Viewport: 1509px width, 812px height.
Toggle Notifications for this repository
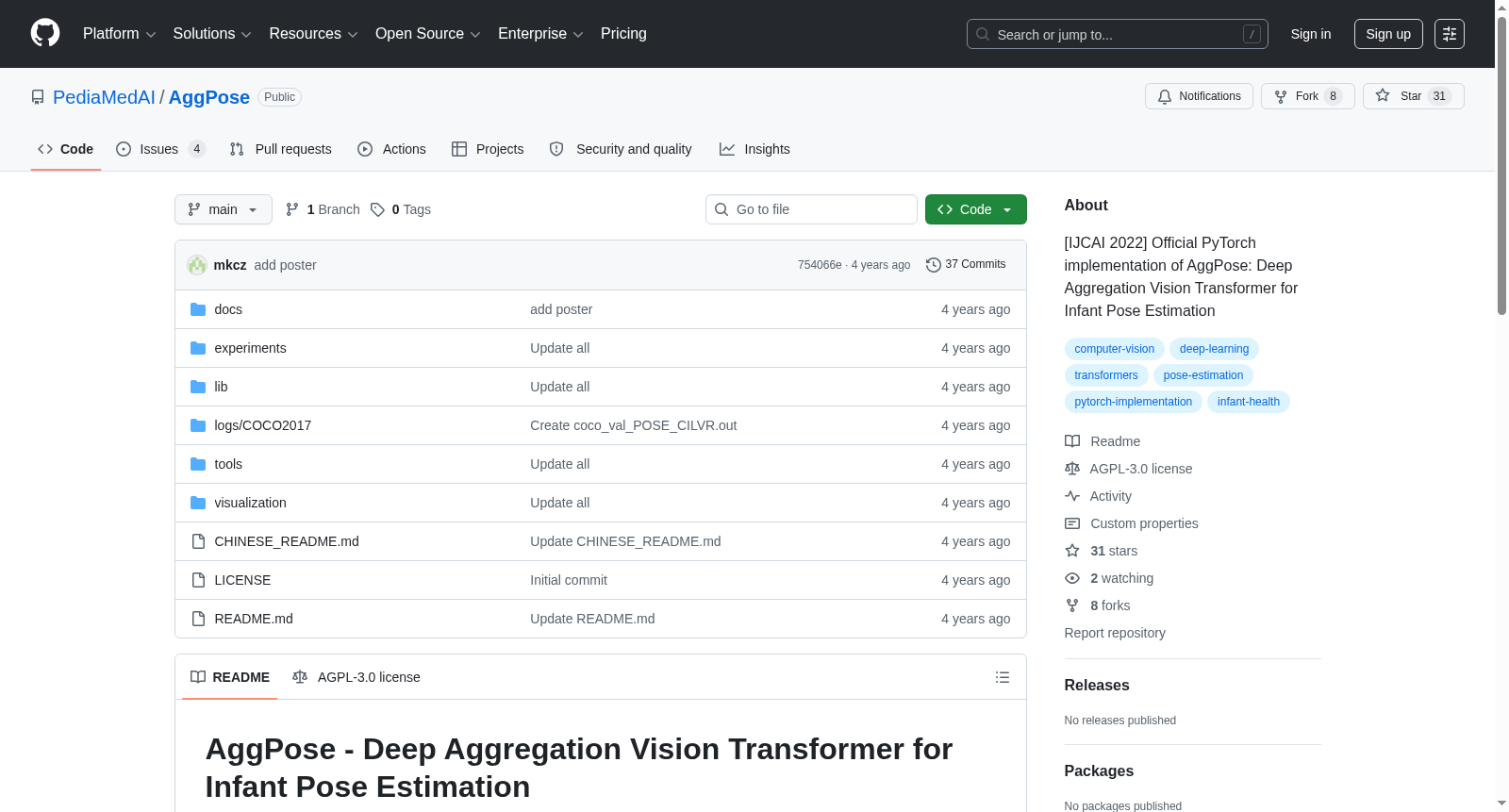pyautogui.click(x=1198, y=96)
